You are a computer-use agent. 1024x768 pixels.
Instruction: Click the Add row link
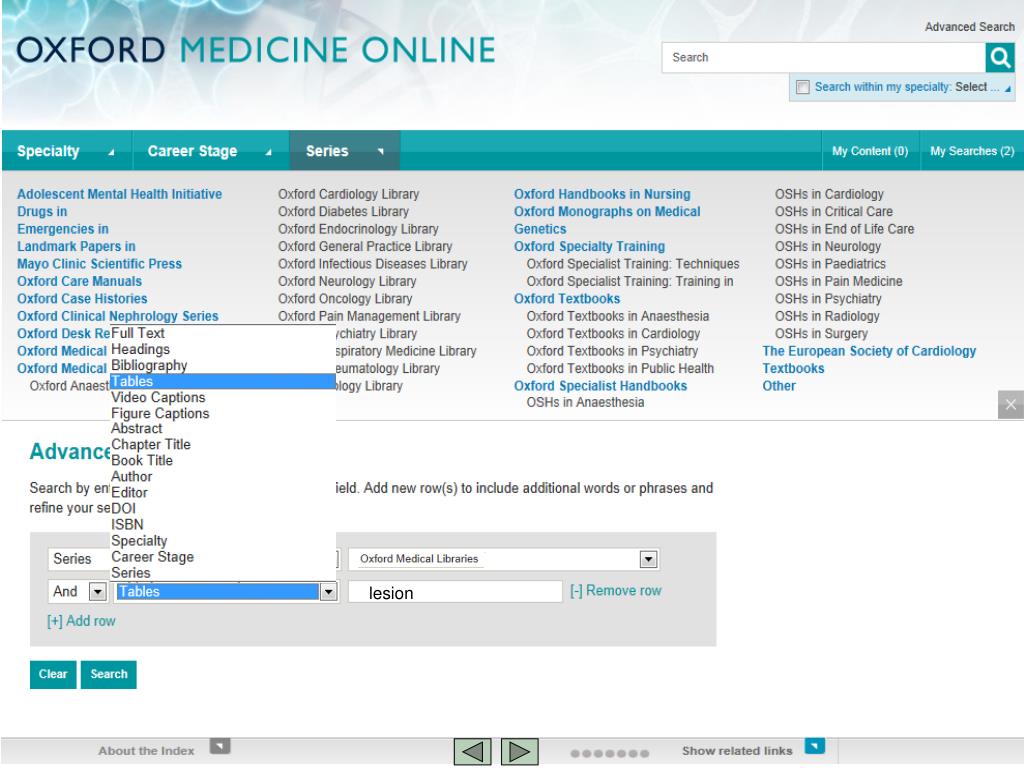coord(81,621)
